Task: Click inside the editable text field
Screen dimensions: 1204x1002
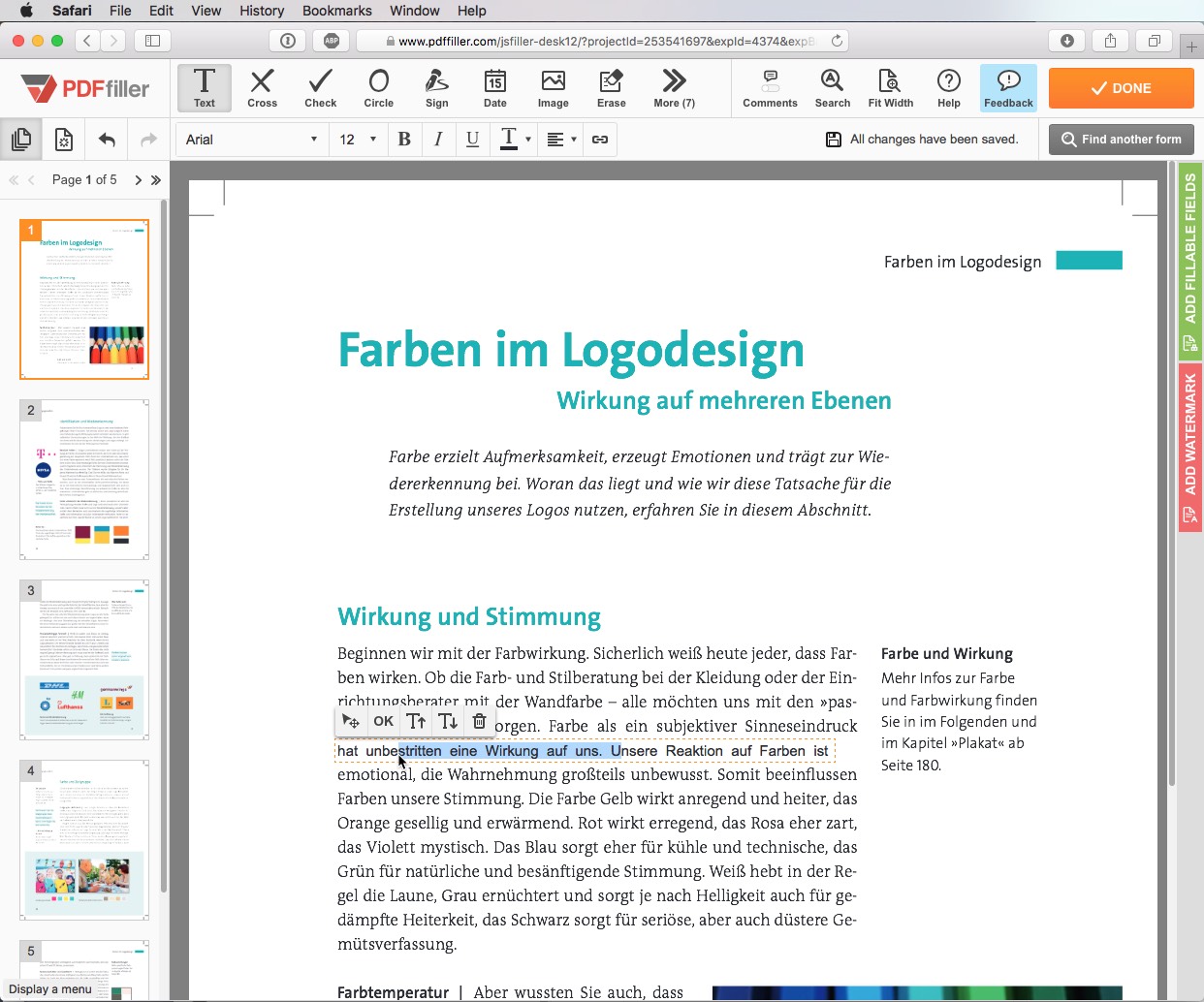Action: click(585, 751)
